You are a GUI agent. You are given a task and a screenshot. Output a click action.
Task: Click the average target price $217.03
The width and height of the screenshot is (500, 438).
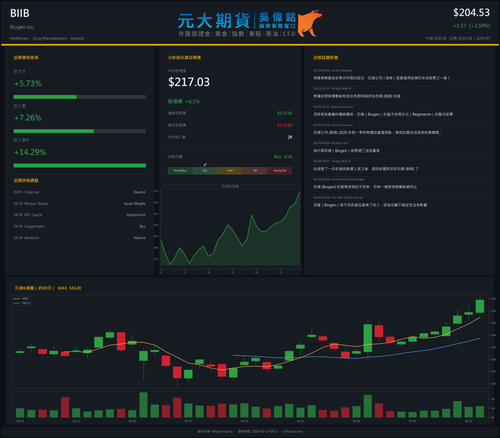click(189, 82)
